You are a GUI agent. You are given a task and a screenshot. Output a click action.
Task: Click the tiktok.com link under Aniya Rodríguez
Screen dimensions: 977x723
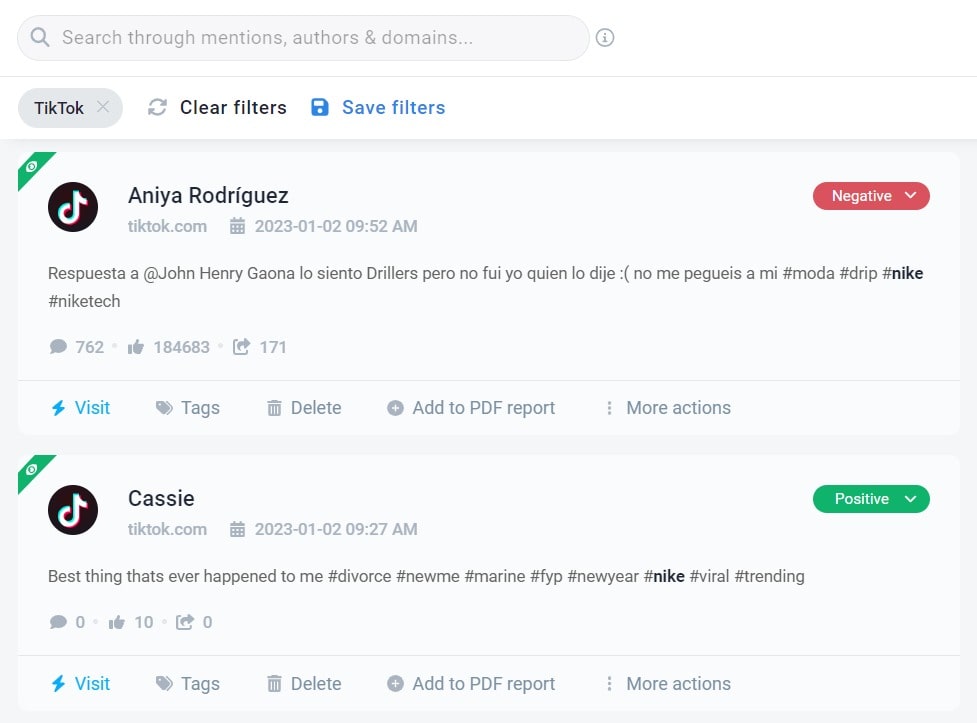tap(167, 226)
